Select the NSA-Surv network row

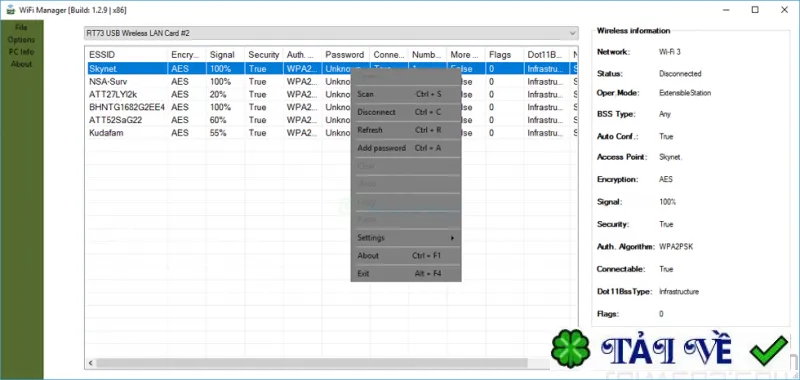tap(332, 82)
